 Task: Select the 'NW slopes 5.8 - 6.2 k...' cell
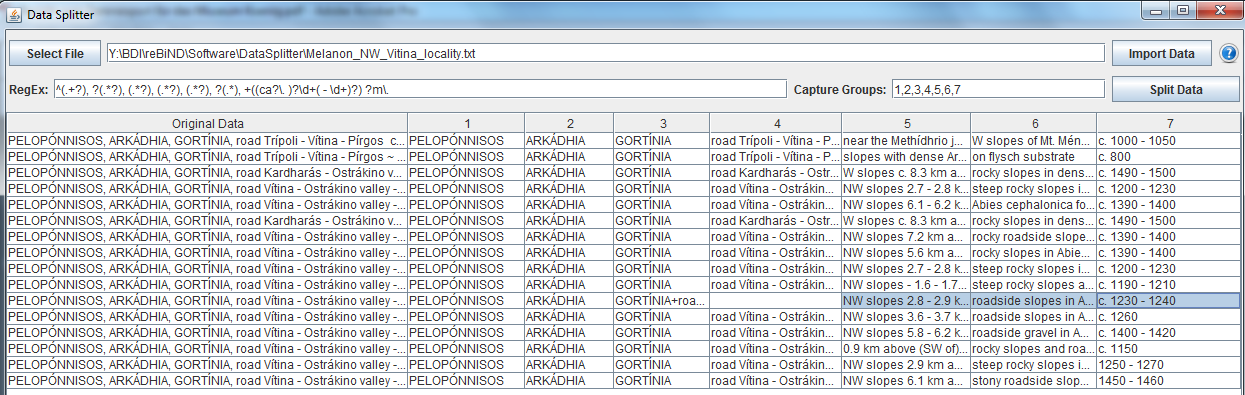click(x=905, y=332)
